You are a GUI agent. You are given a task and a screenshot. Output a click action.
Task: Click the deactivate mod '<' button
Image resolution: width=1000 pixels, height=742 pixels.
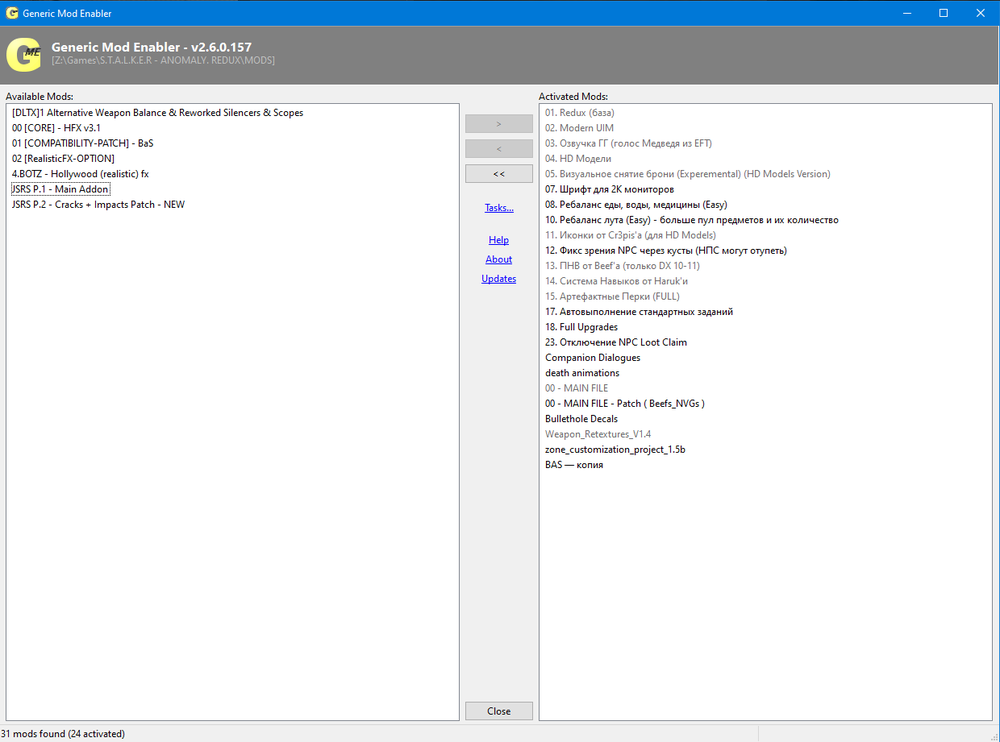click(499, 149)
